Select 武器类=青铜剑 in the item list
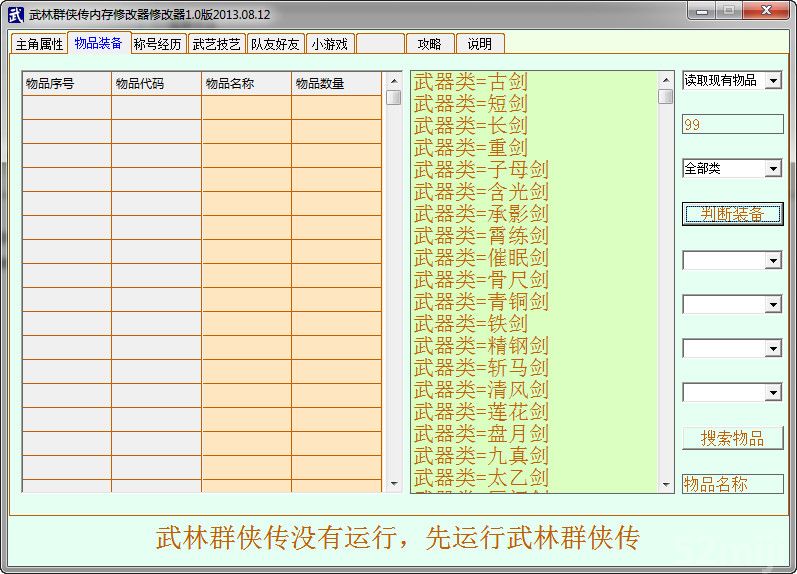The height and width of the screenshot is (574, 797). pos(481,301)
